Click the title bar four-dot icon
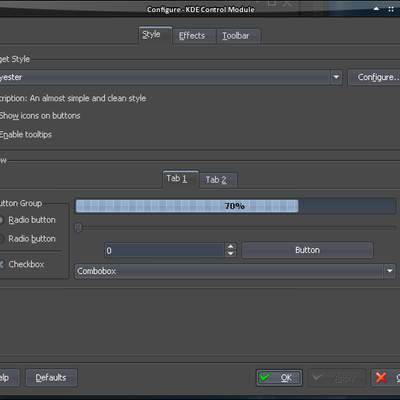The height and width of the screenshot is (400, 400). (x=391, y=9)
